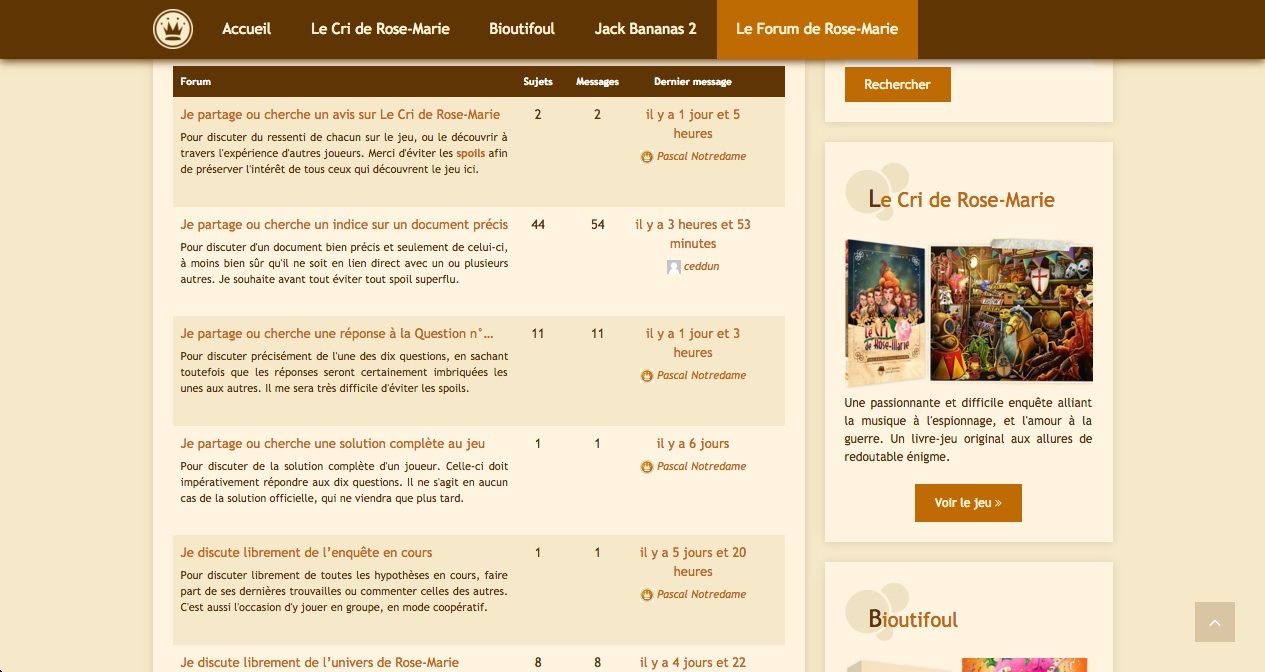The width and height of the screenshot is (1265, 672).
Task: Open Le Forum de Rose-Marie tab
Action: tap(817, 29)
